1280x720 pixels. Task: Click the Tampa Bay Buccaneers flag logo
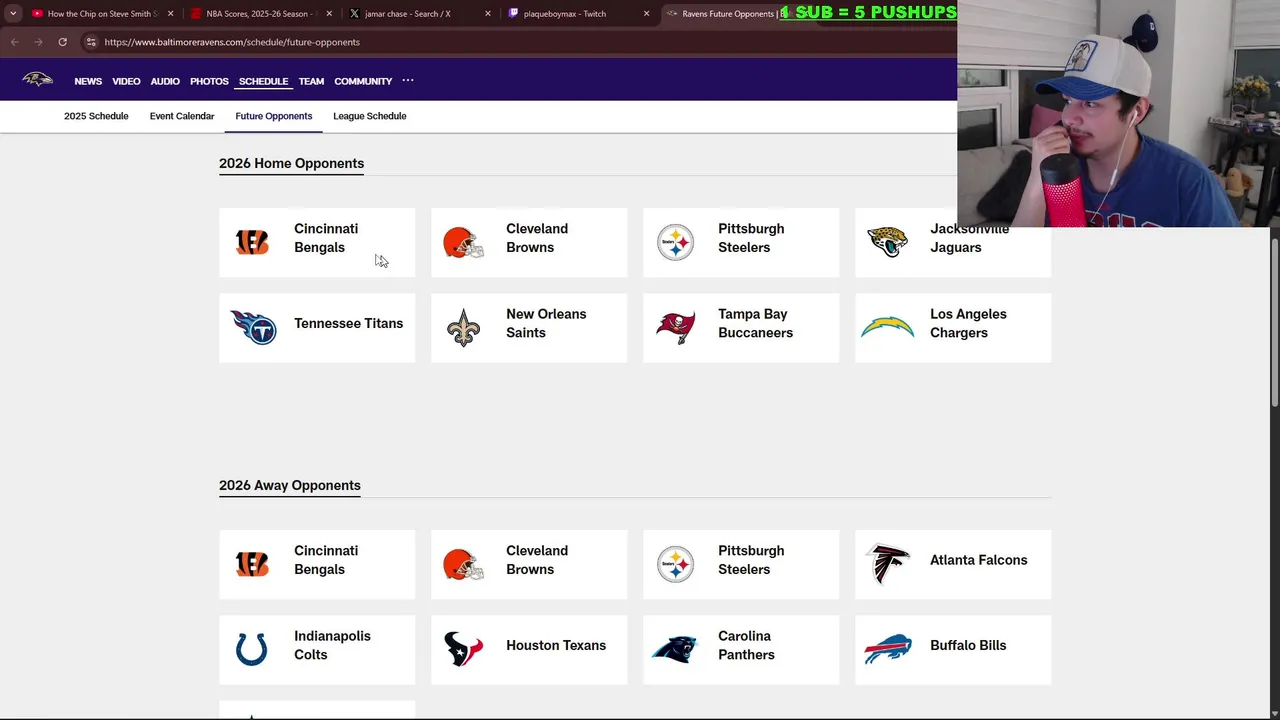pos(675,328)
